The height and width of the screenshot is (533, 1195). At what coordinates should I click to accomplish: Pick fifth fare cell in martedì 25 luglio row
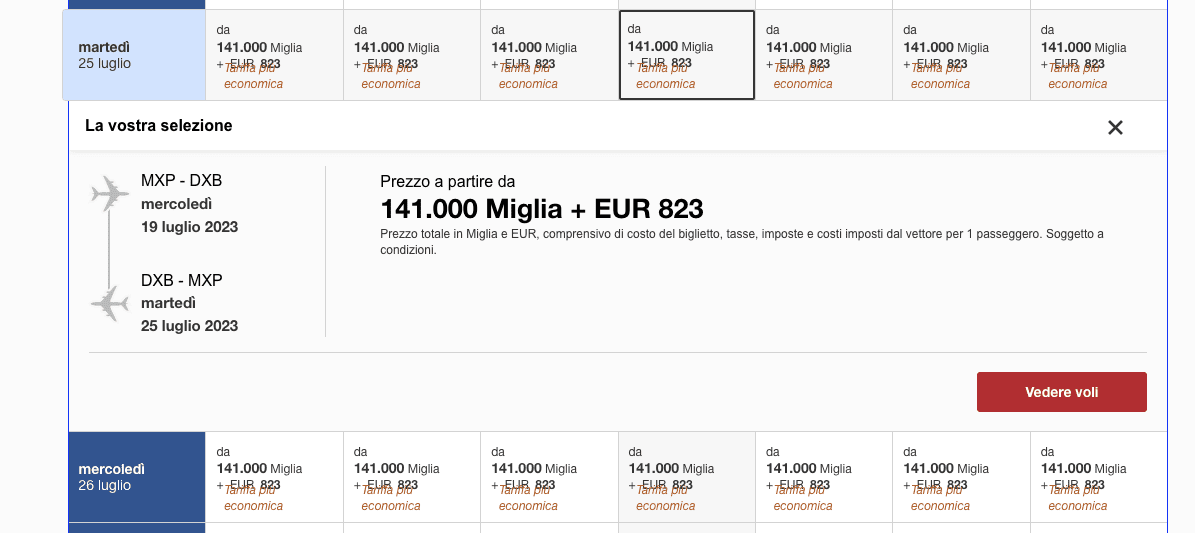tap(824, 55)
